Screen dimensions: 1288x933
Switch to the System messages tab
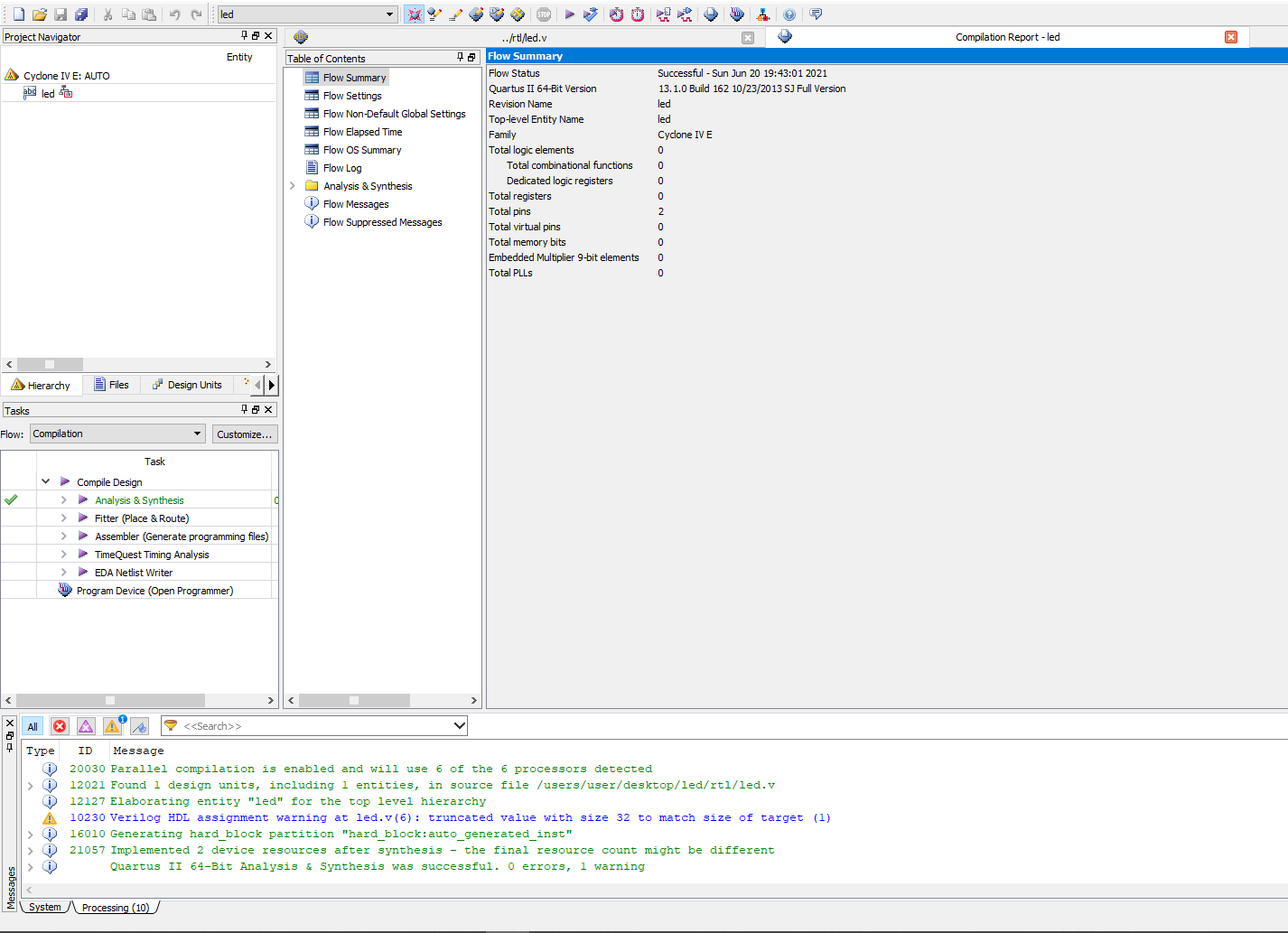[x=44, y=907]
